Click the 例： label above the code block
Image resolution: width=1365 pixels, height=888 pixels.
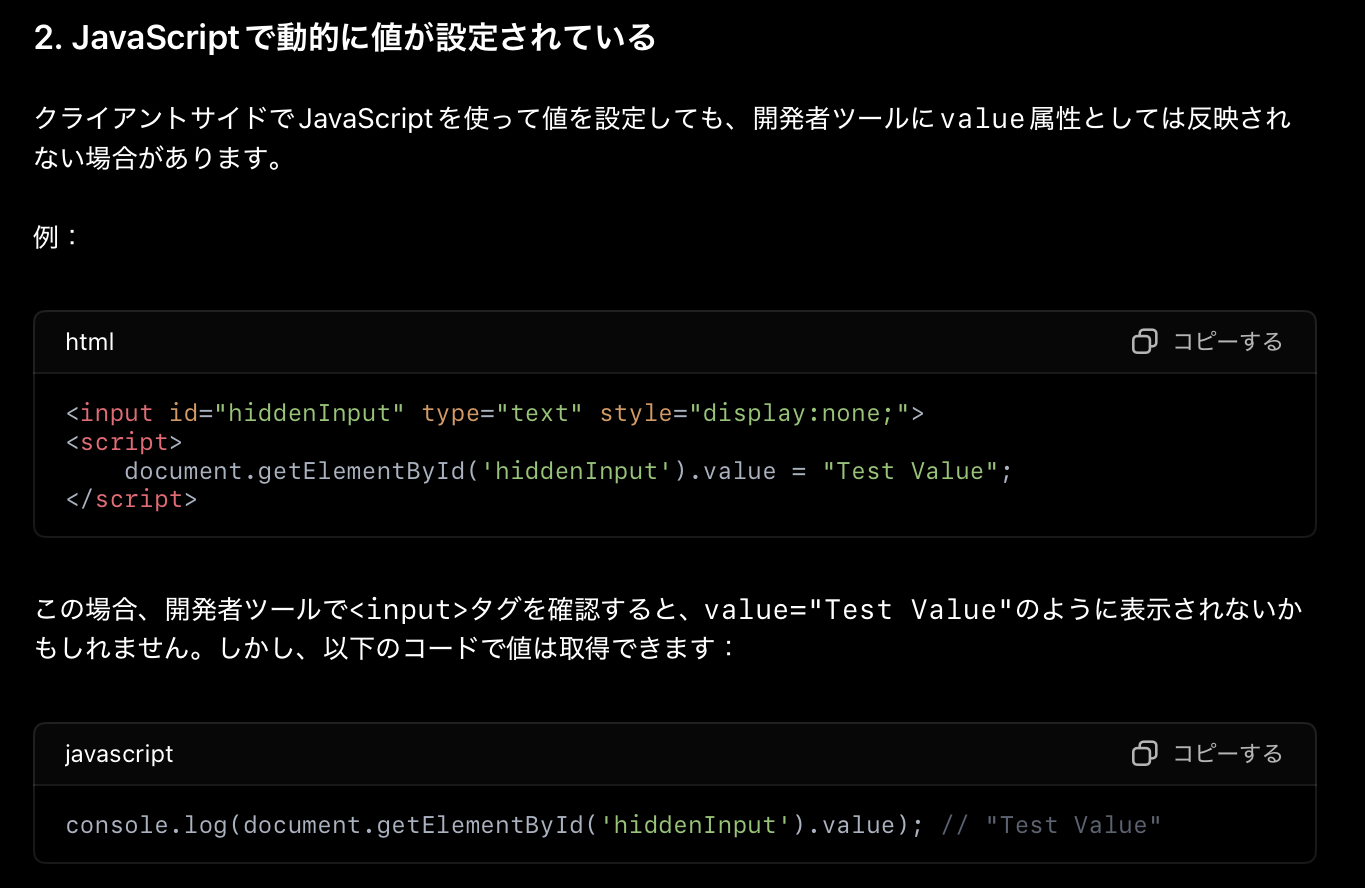(52, 236)
